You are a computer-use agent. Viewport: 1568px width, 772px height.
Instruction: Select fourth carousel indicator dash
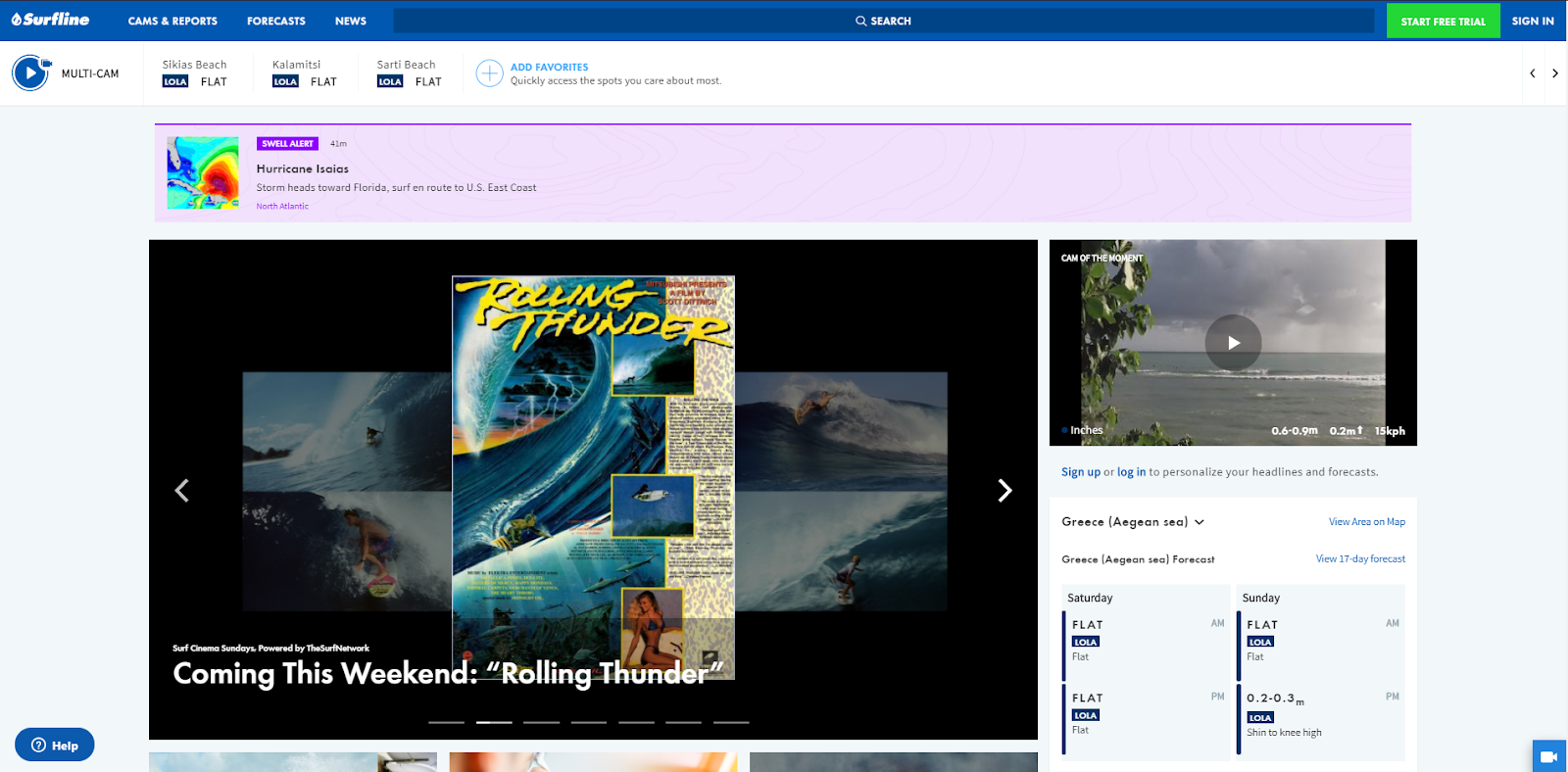click(x=589, y=722)
